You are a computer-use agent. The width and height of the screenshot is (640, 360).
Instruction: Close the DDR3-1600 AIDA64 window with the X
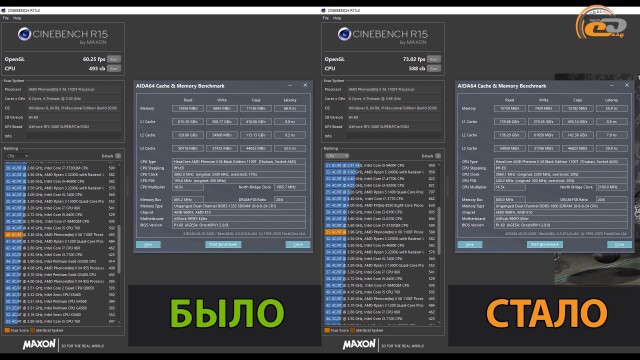627,85
